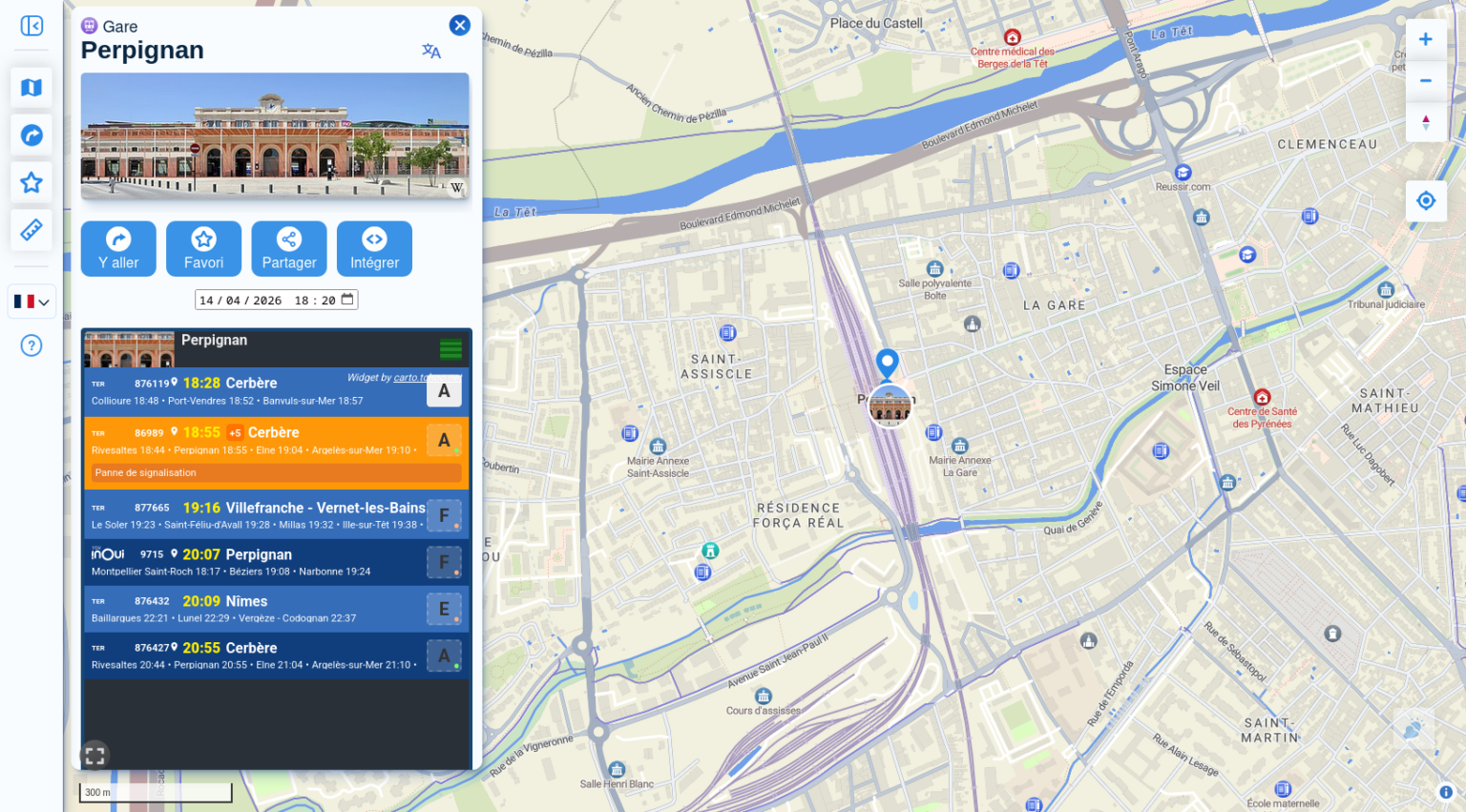Image resolution: width=1466 pixels, height=812 pixels.
Task: Reset map orientation with compass
Action: pyautogui.click(x=1425, y=122)
